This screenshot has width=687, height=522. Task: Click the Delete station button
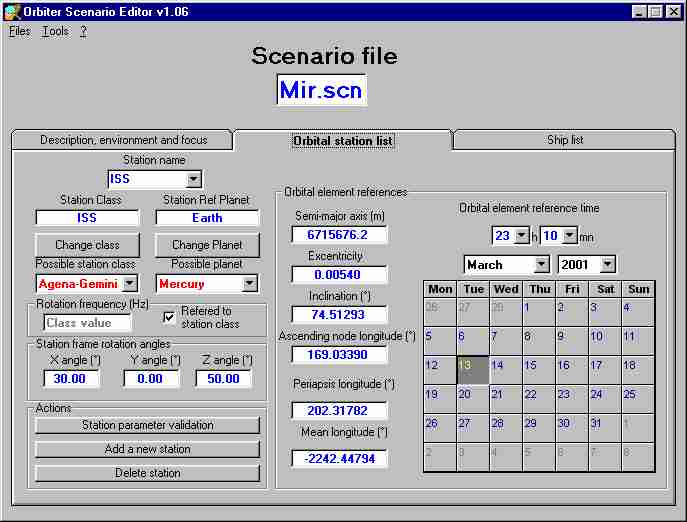tap(148, 473)
